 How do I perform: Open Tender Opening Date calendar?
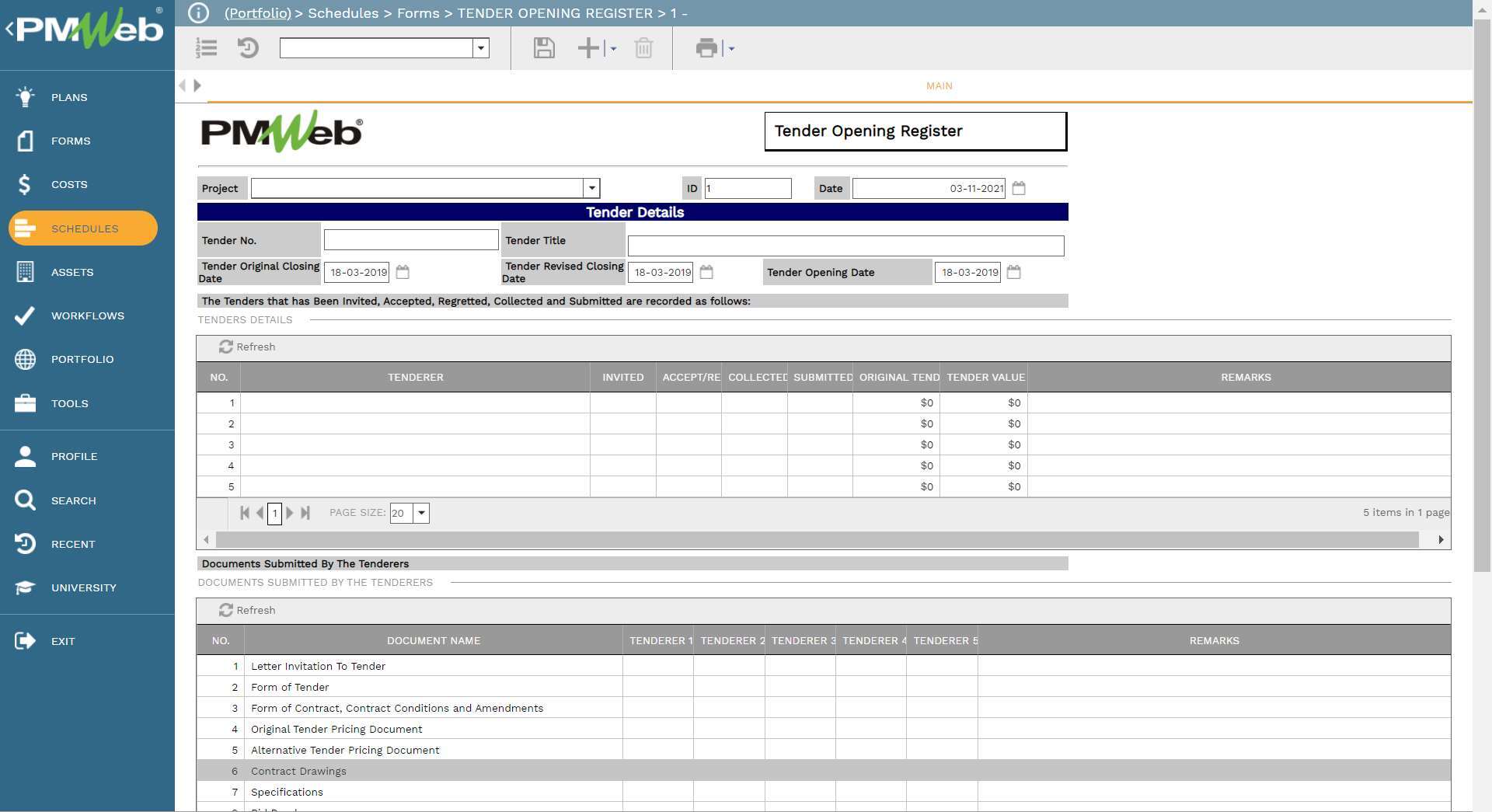pos(1013,272)
